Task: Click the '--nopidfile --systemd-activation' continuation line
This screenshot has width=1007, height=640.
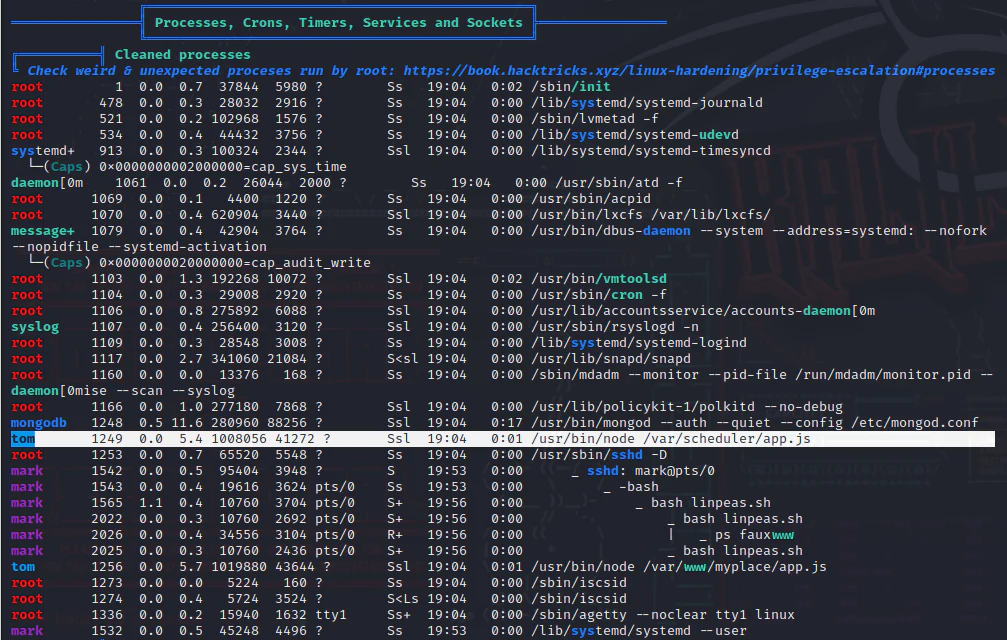Action: [139, 246]
